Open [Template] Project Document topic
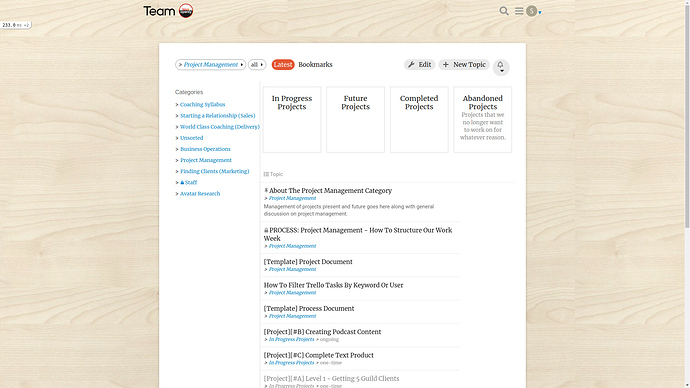The height and width of the screenshot is (388, 690). pyautogui.click(x=308, y=262)
